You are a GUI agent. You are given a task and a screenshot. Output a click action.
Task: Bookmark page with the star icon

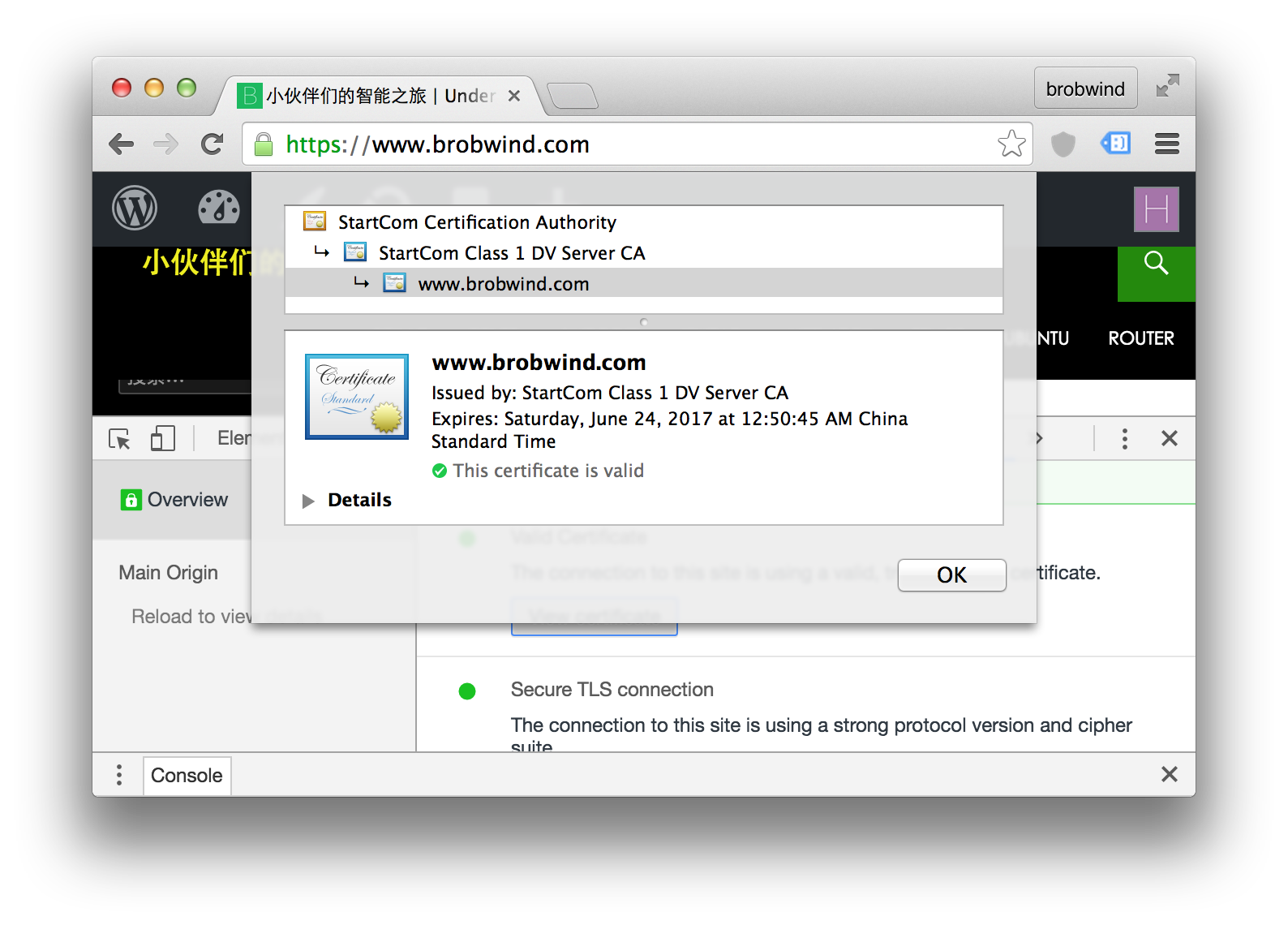1011,144
